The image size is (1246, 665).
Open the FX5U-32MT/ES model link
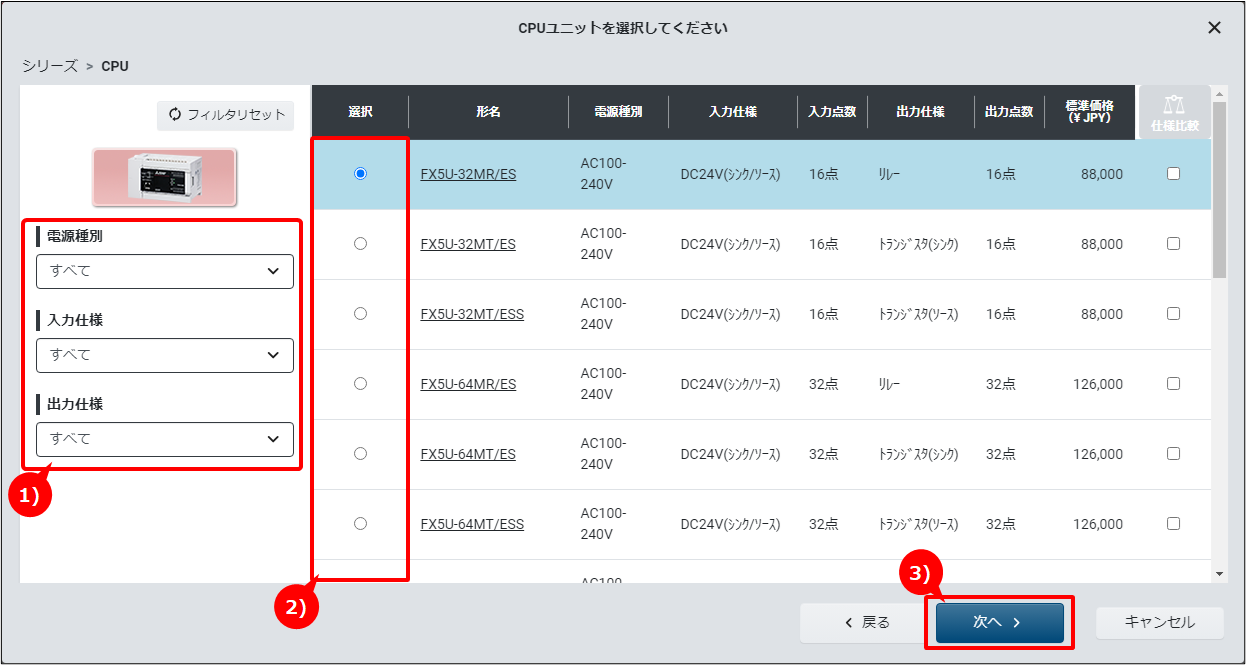pyautogui.click(x=468, y=244)
